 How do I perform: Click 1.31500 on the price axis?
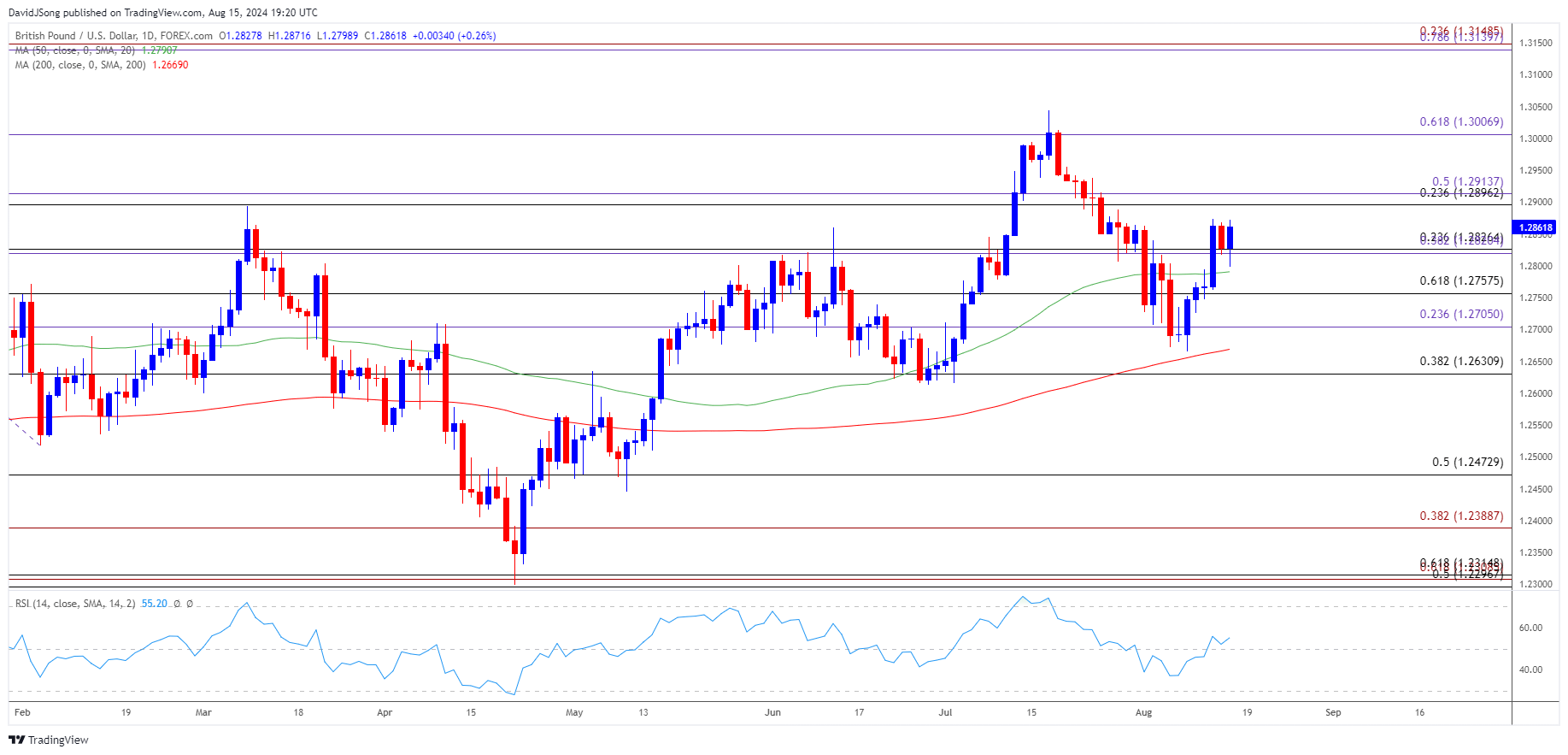1536,43
